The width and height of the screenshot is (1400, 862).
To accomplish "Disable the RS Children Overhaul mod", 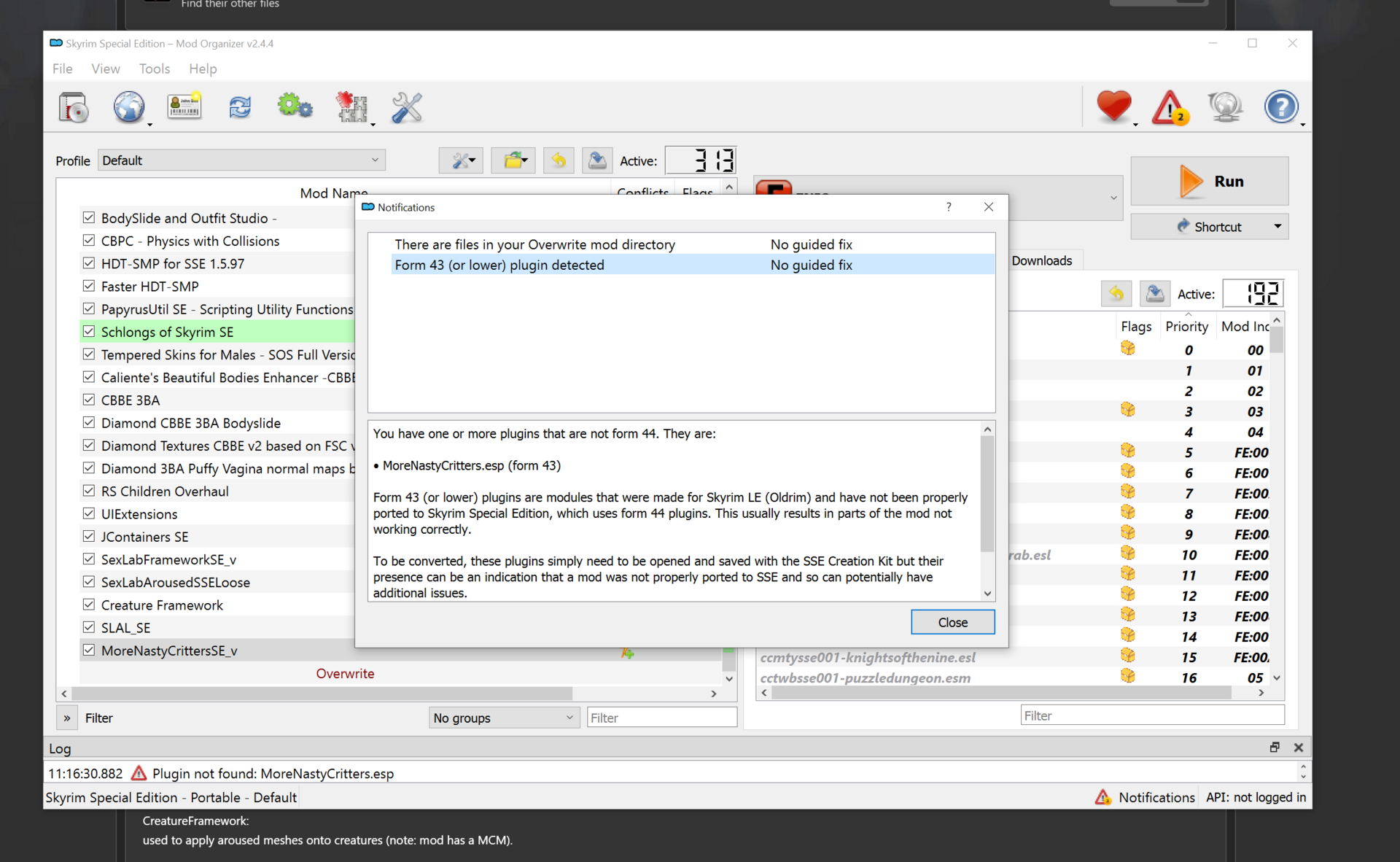I will [89, 491].
